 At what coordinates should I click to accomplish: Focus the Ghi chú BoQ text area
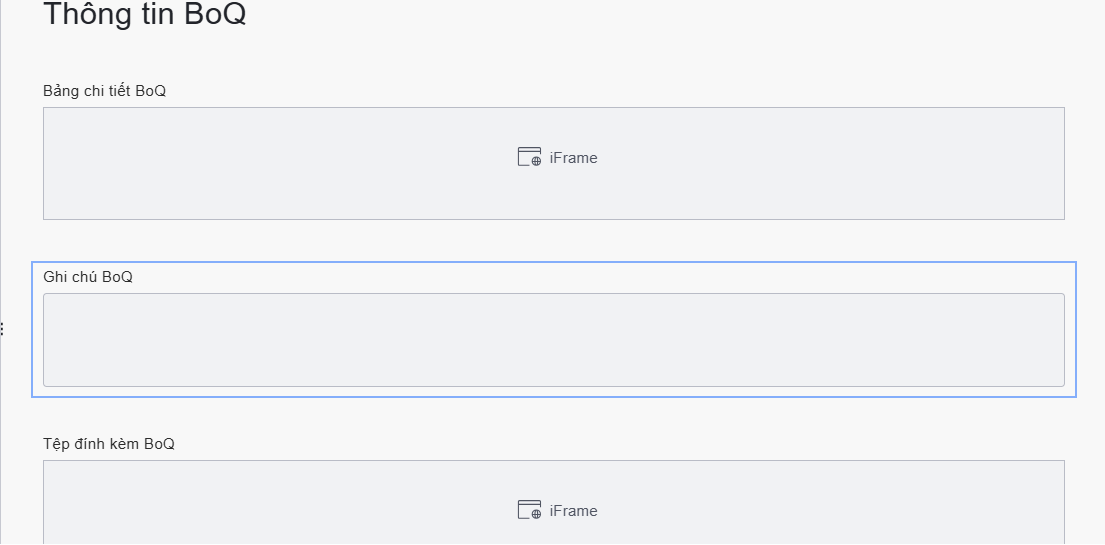(x=553, y=340)
